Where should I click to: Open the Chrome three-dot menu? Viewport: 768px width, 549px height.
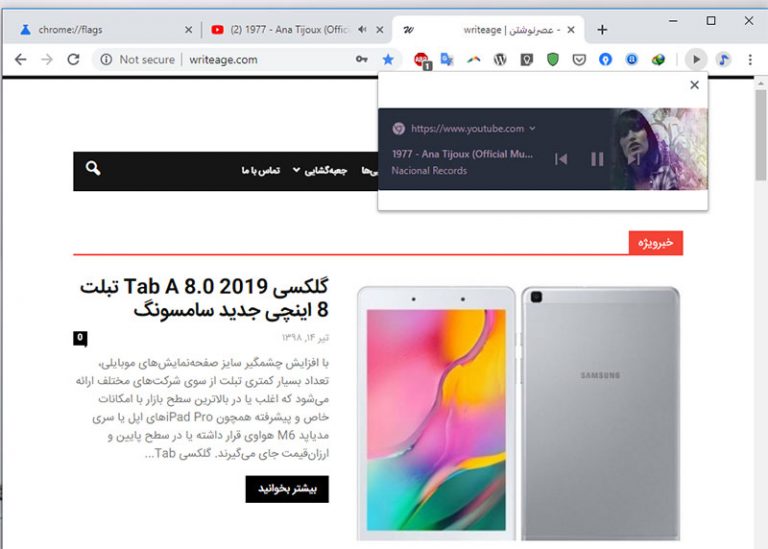pos(750,60)
